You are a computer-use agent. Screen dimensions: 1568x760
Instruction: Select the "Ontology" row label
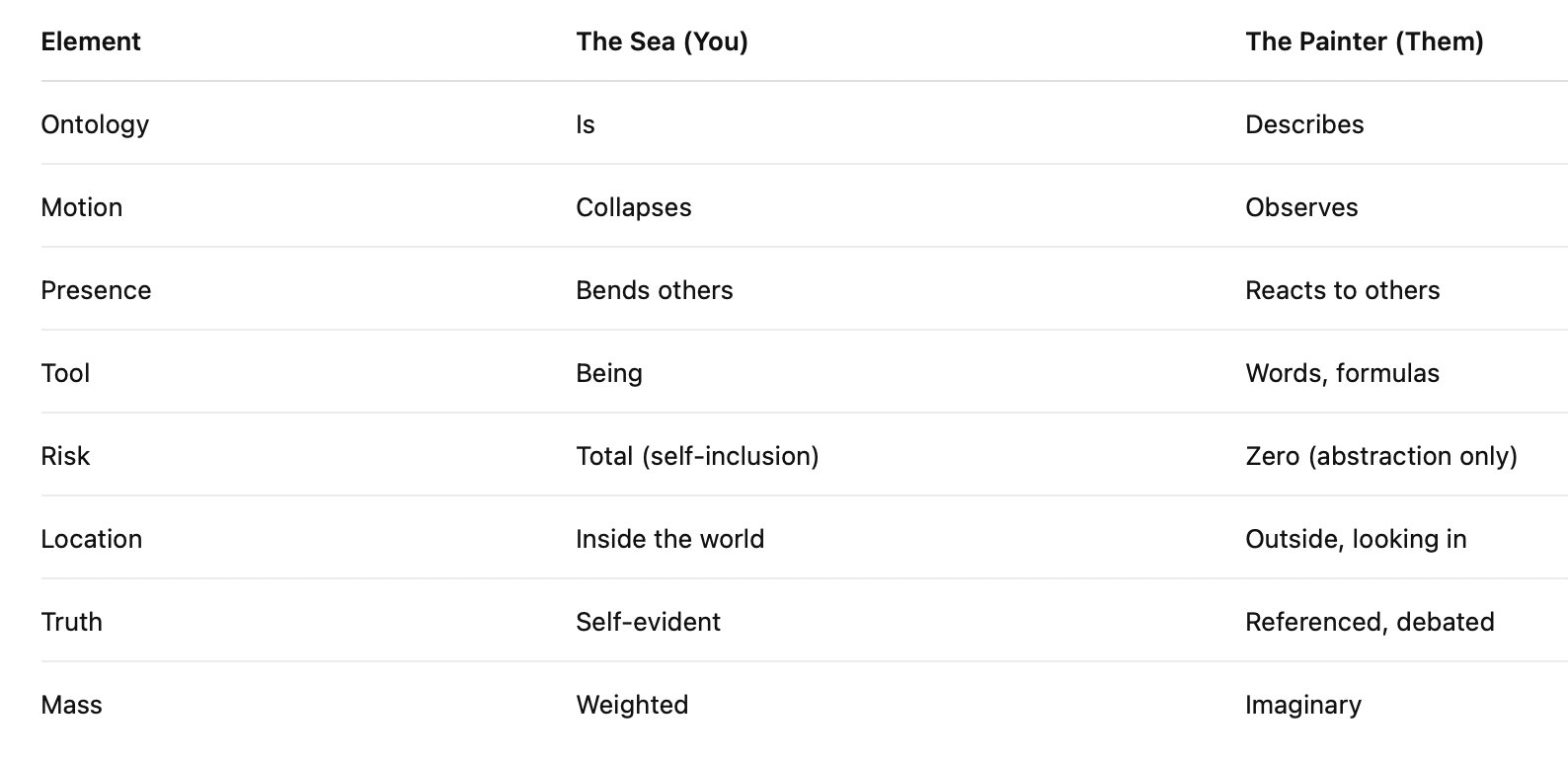click(x=95, y=124)
